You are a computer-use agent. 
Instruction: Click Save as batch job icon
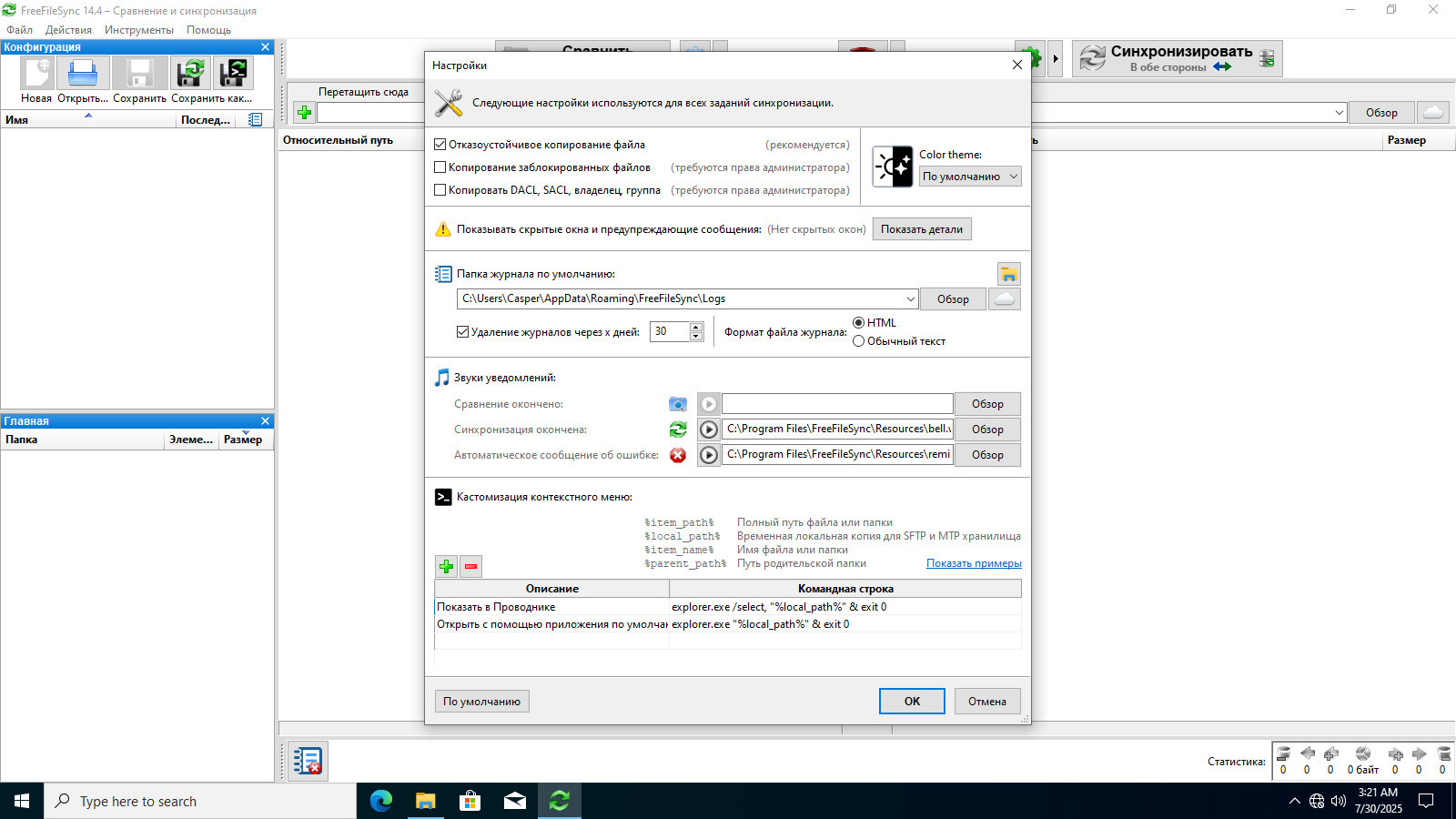pos(233,73)
